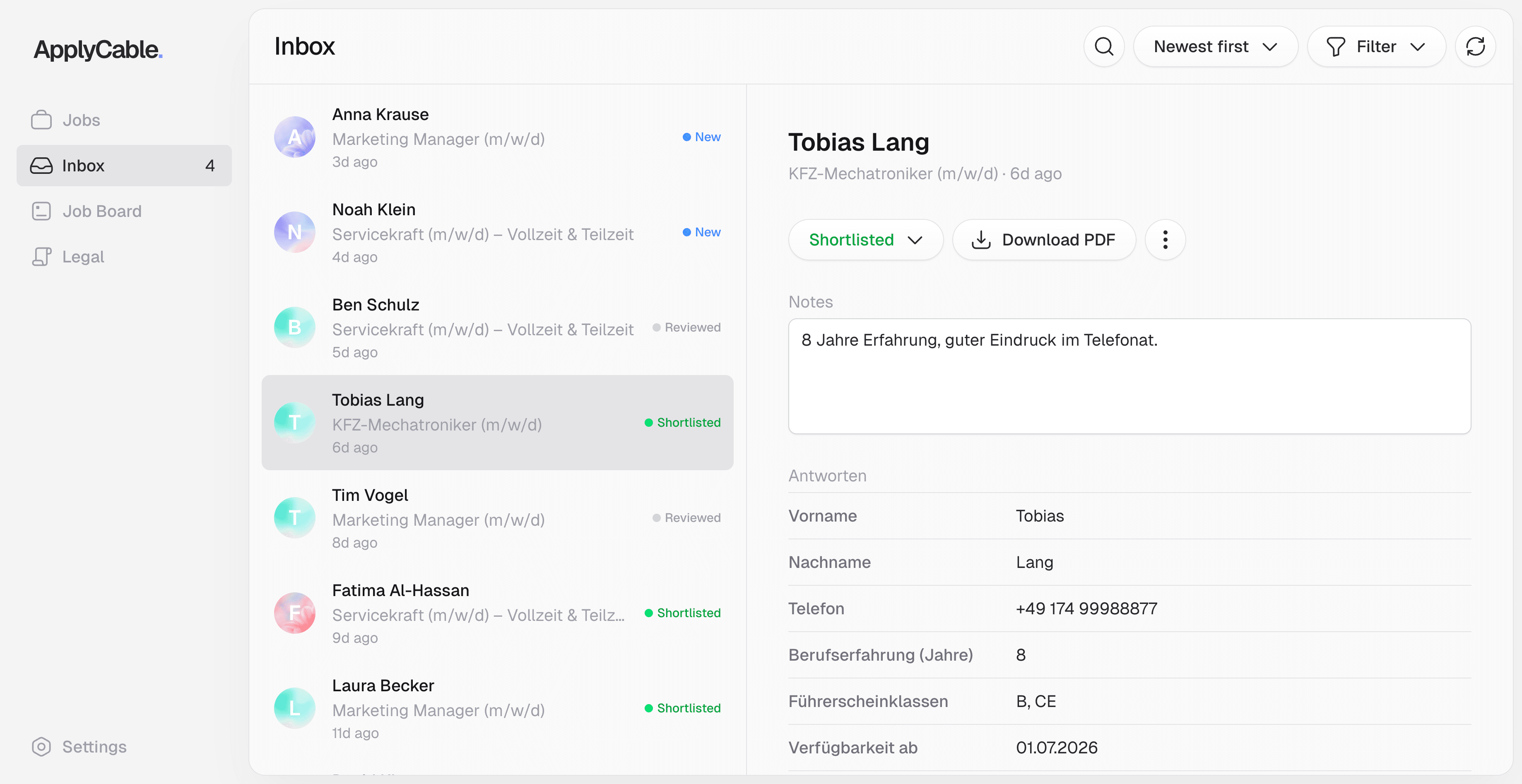Image resolution: width=1522 pixels, height=784 pixels.
Task: Click the Legal scroll icon
Action: coord(41,256)
